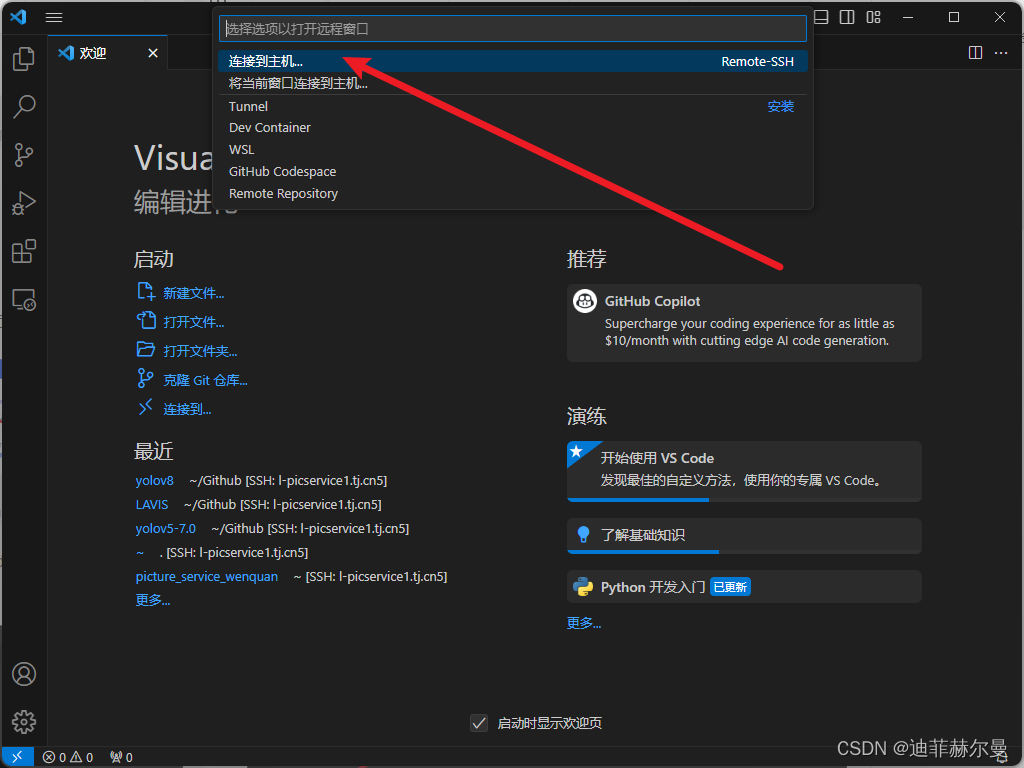Open the Python 开发入门 walkthrough
This screenshot has height=768, width=1024.
pos(744,586)
